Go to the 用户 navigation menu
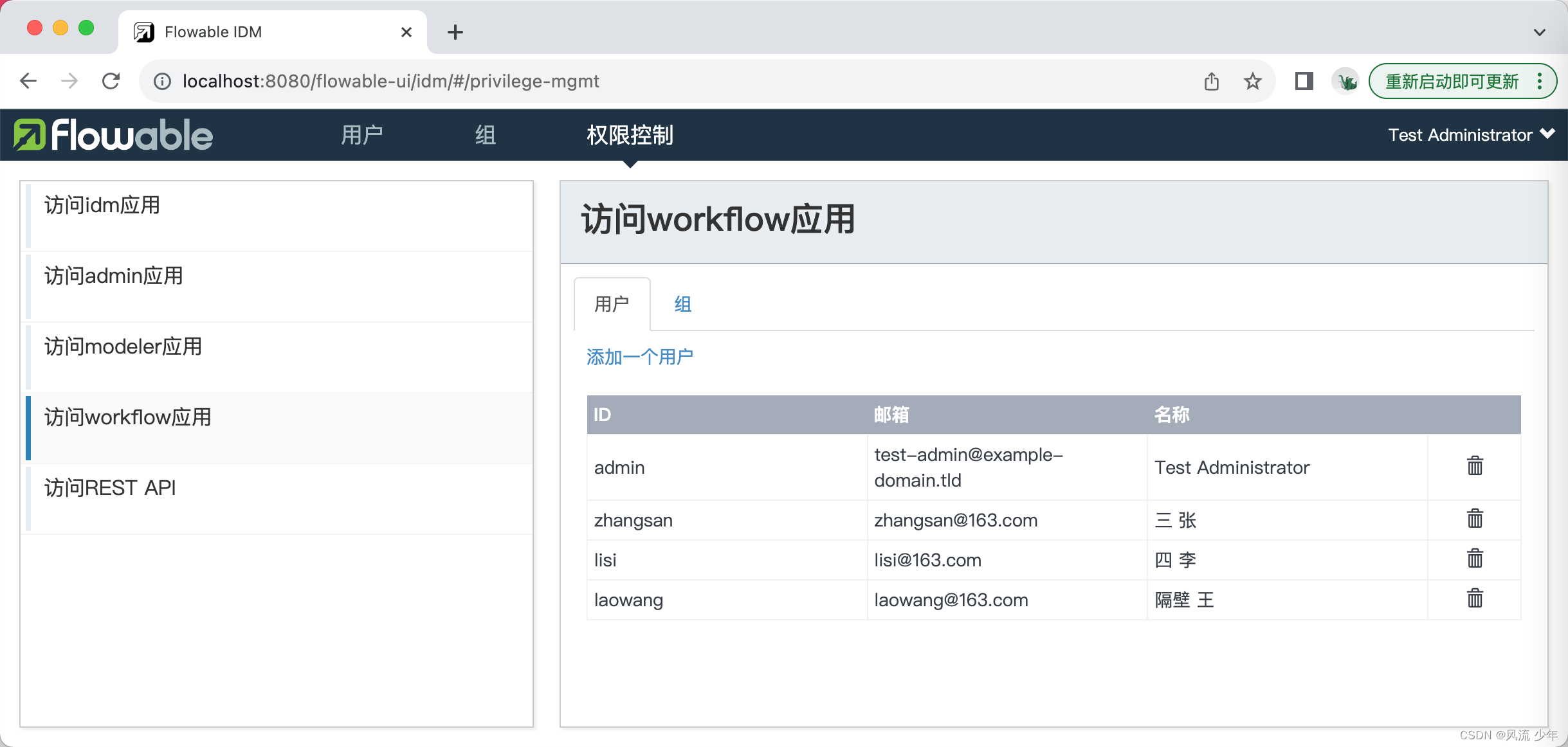Screen dimensions: 1568x747 [362, 135]
